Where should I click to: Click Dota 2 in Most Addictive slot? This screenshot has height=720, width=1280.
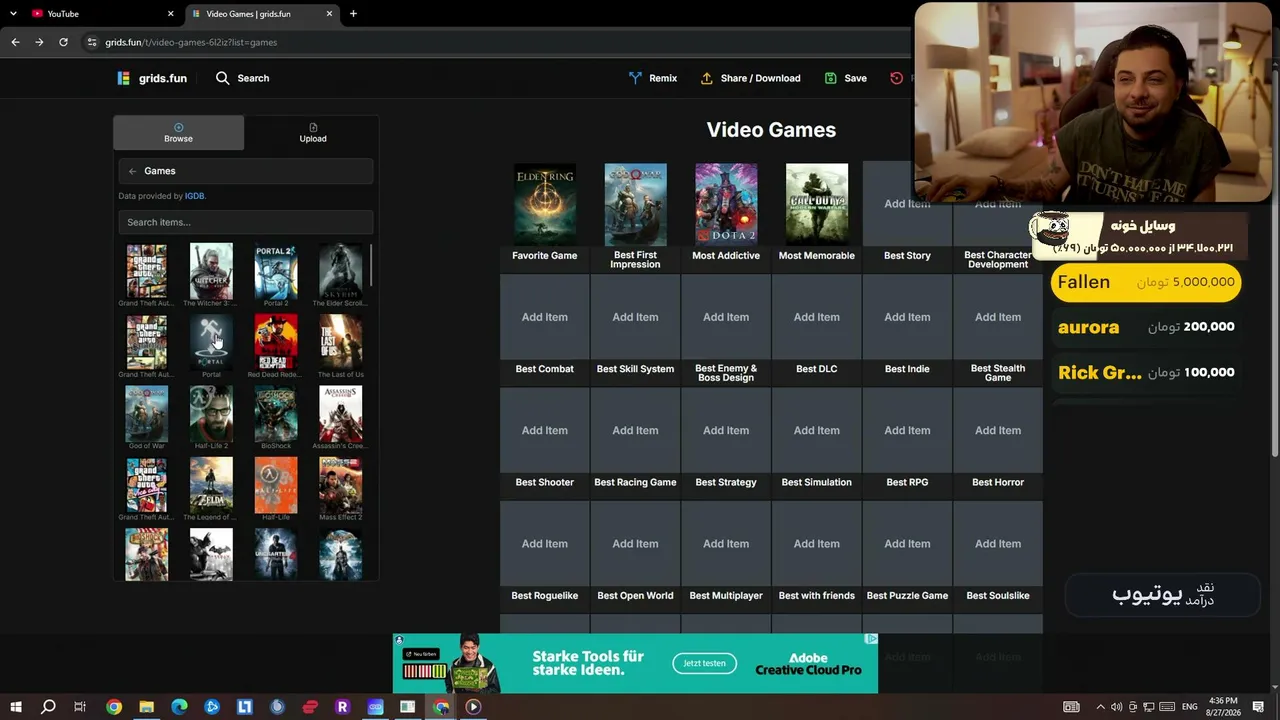coord(726,204)
